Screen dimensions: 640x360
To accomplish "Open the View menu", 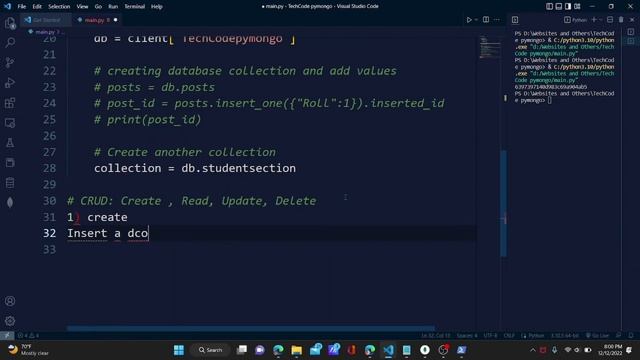I will (82, 7).
